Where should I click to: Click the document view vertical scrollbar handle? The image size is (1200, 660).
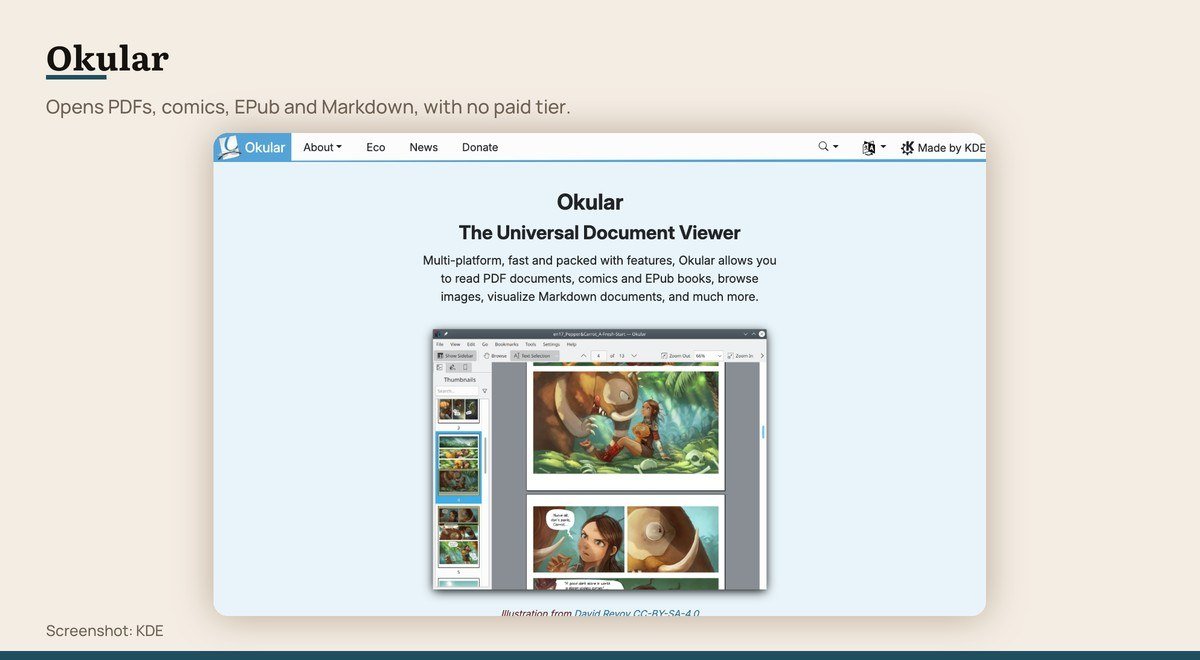[x=763, y=432]
